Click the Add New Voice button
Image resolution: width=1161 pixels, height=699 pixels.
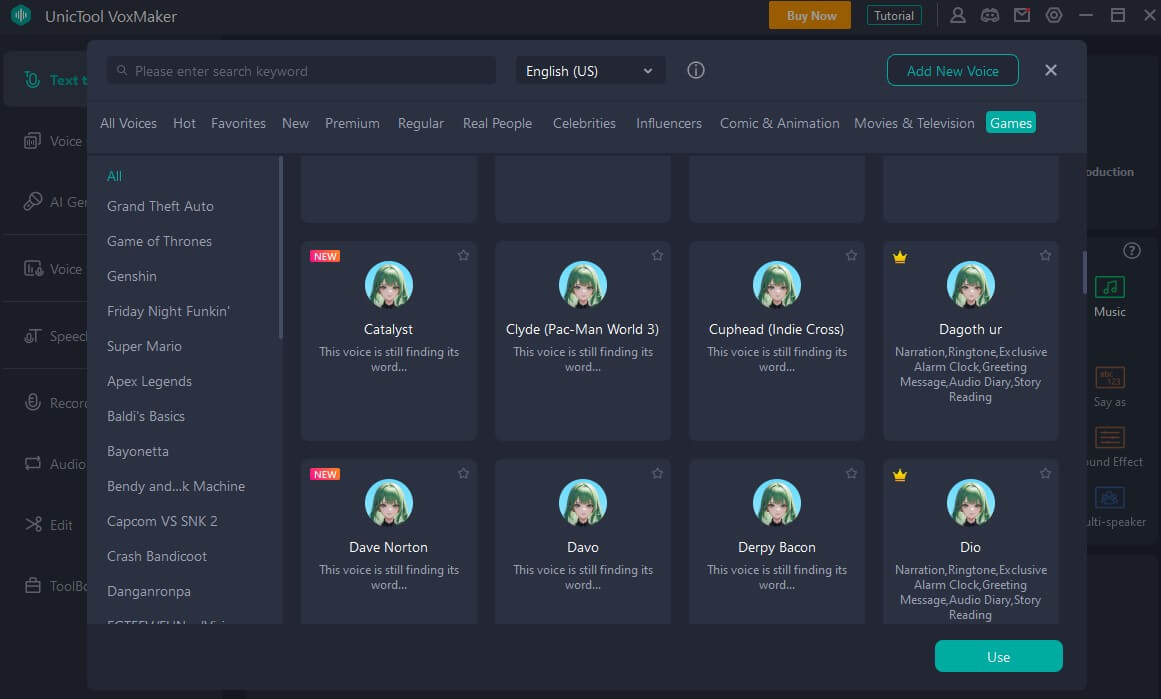tap(952, 71)
